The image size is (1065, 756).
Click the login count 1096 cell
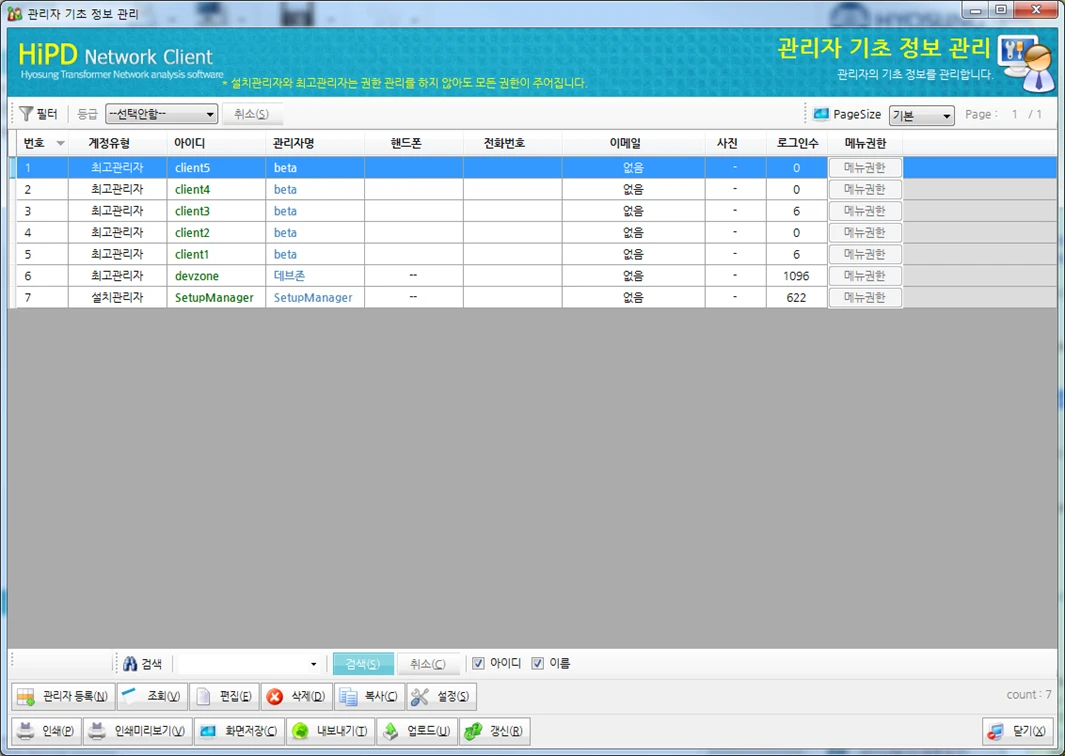[797, 276]
